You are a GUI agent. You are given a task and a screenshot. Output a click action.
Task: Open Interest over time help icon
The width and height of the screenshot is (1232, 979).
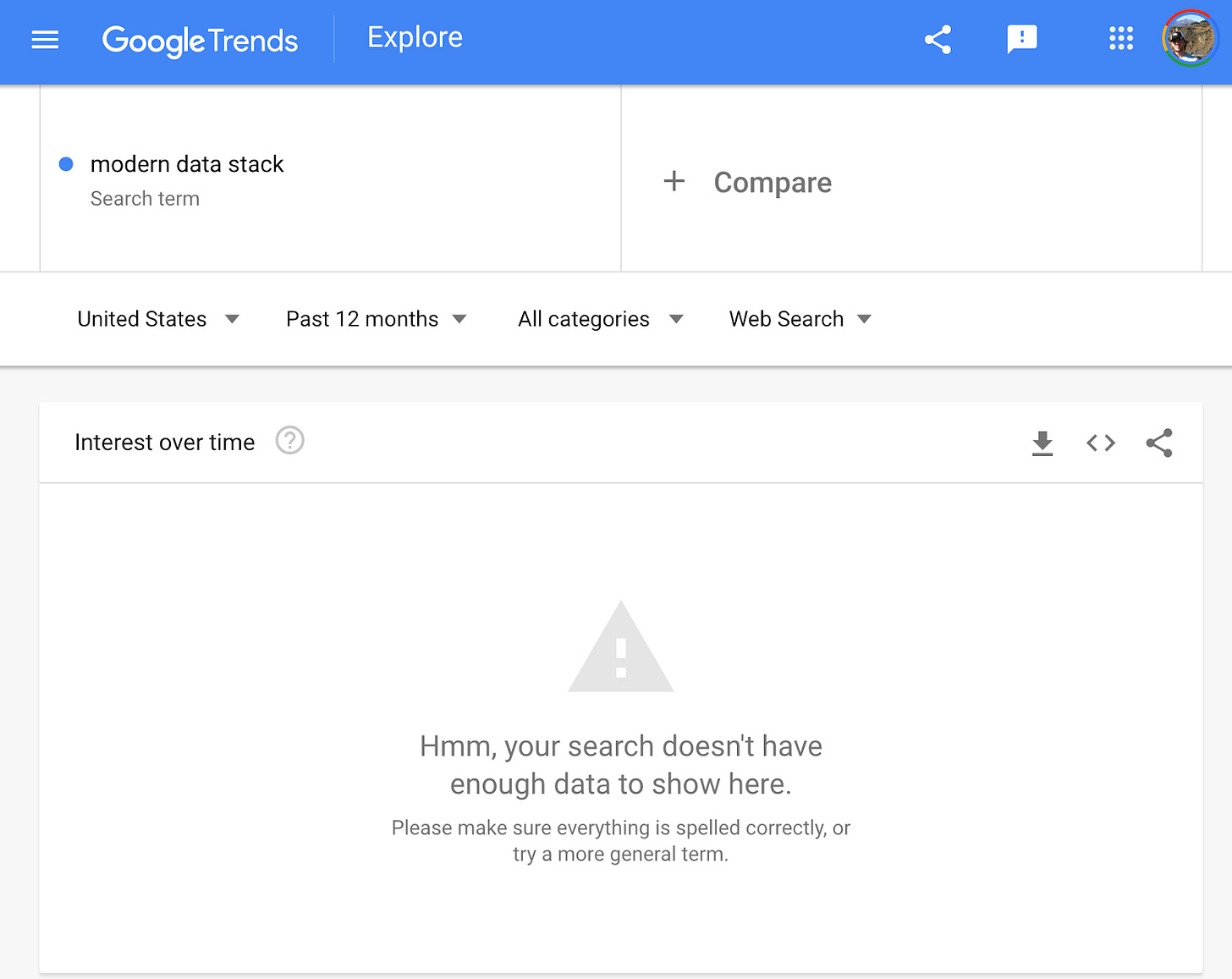[290, 441]
